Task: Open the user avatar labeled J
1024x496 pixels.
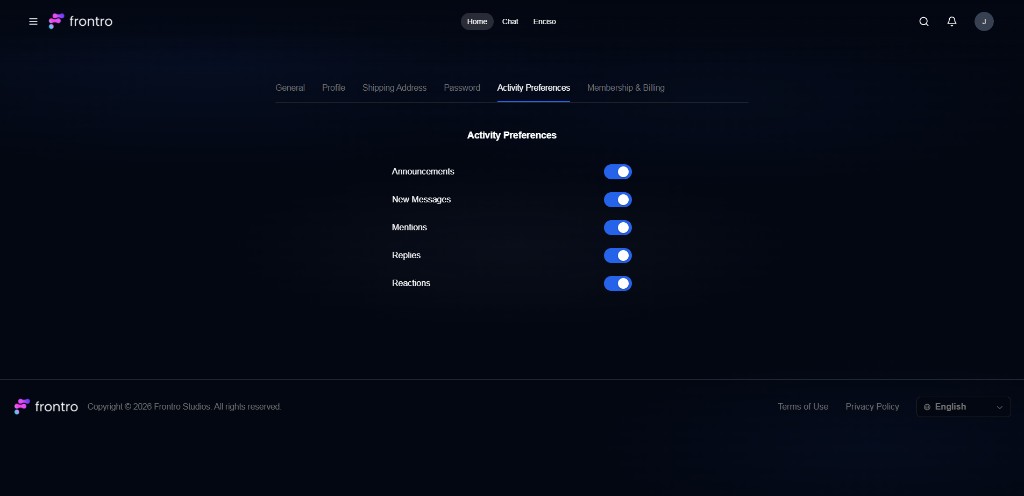Action: coord(984,22)
